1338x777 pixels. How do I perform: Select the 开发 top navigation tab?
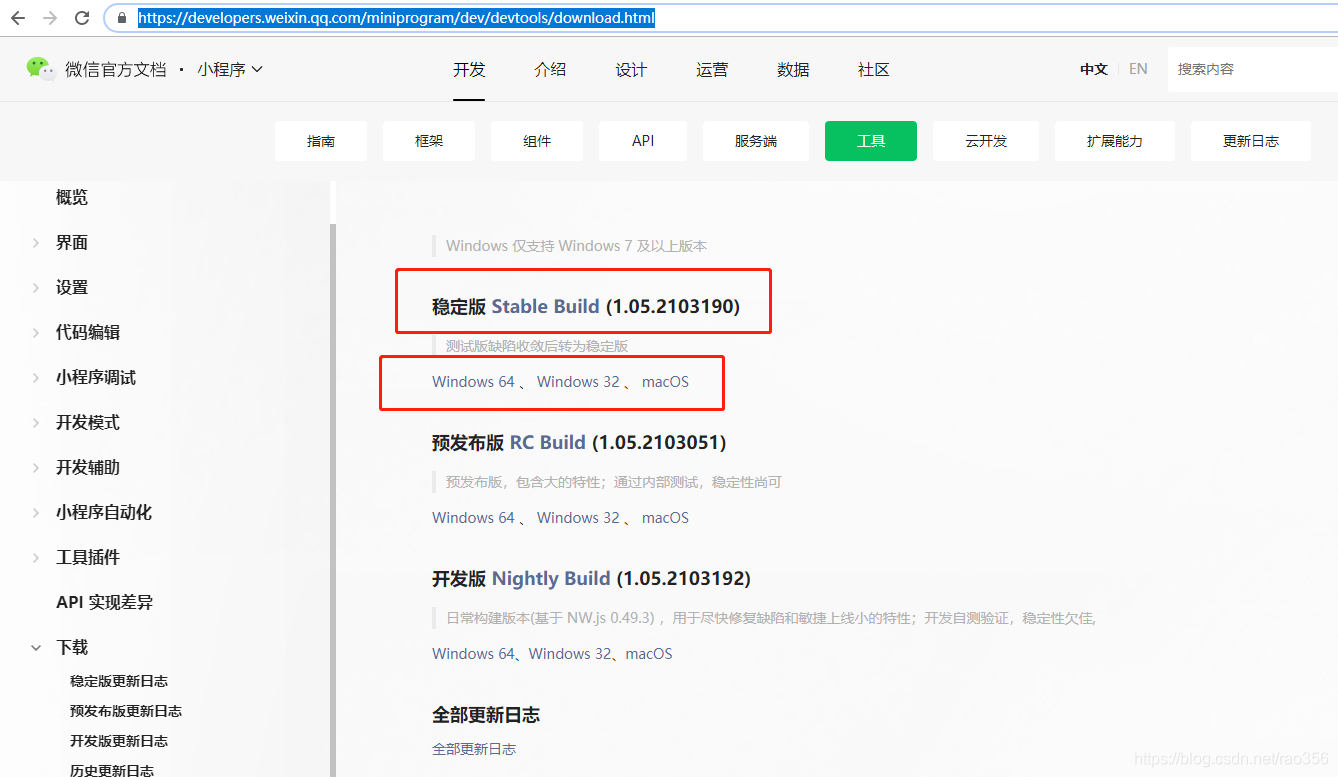[469, 69]
